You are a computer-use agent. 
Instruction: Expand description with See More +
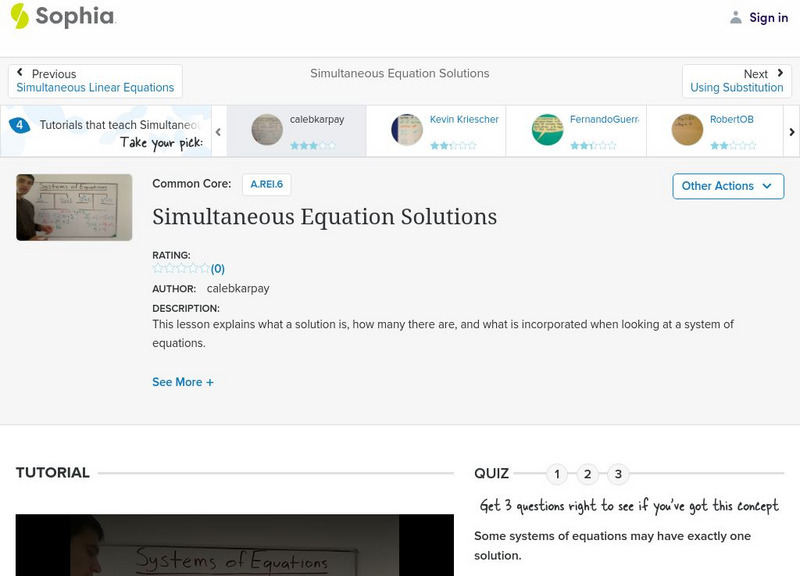(183, 382)
